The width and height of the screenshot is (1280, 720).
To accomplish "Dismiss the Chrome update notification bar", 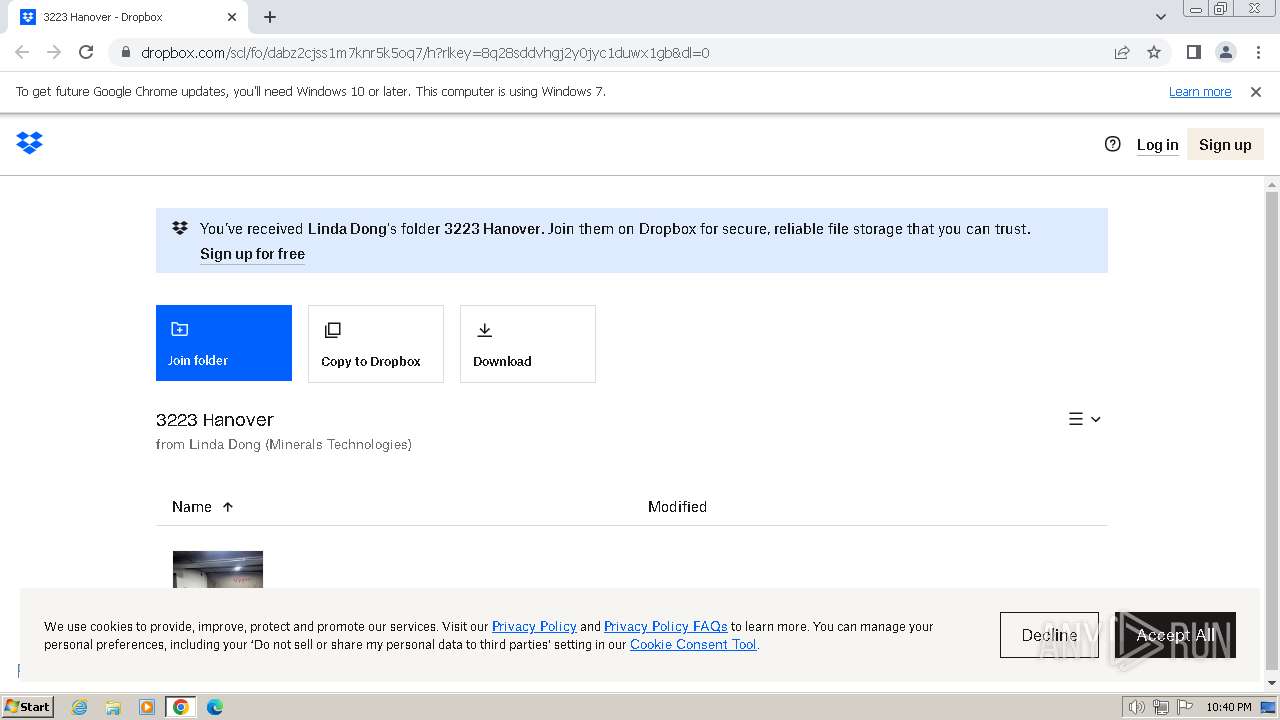I will [x=1256, y=92].
